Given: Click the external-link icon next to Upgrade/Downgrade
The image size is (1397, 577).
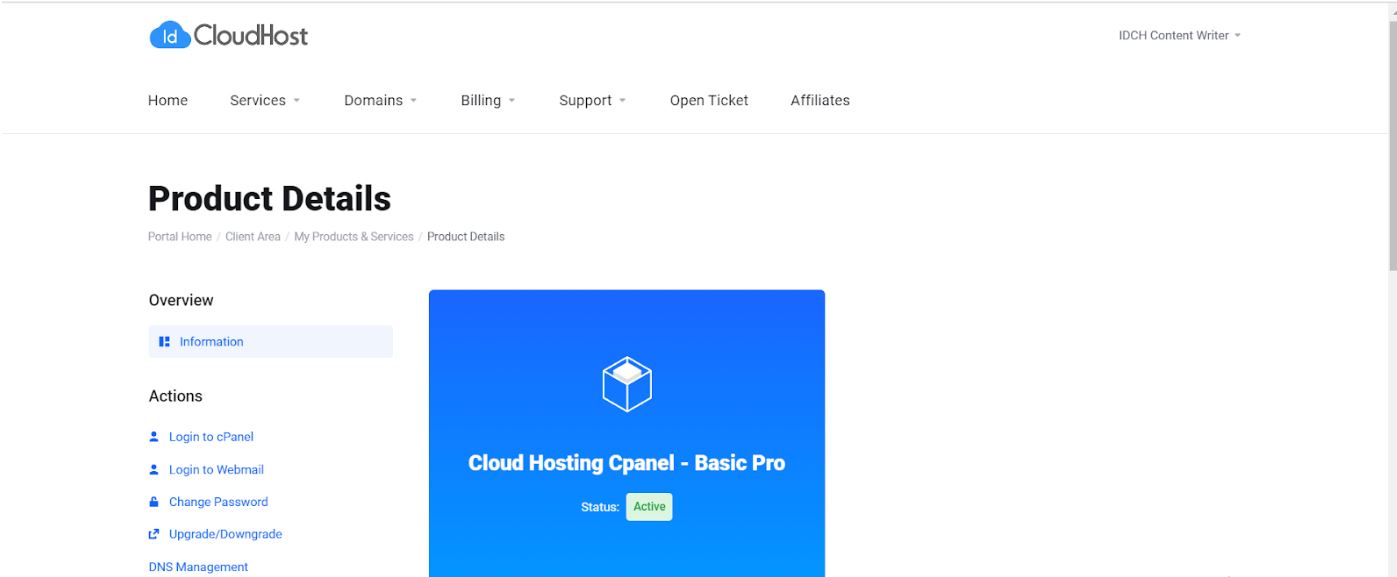Looking at the screenshot, I should click(x=153, y=533).
